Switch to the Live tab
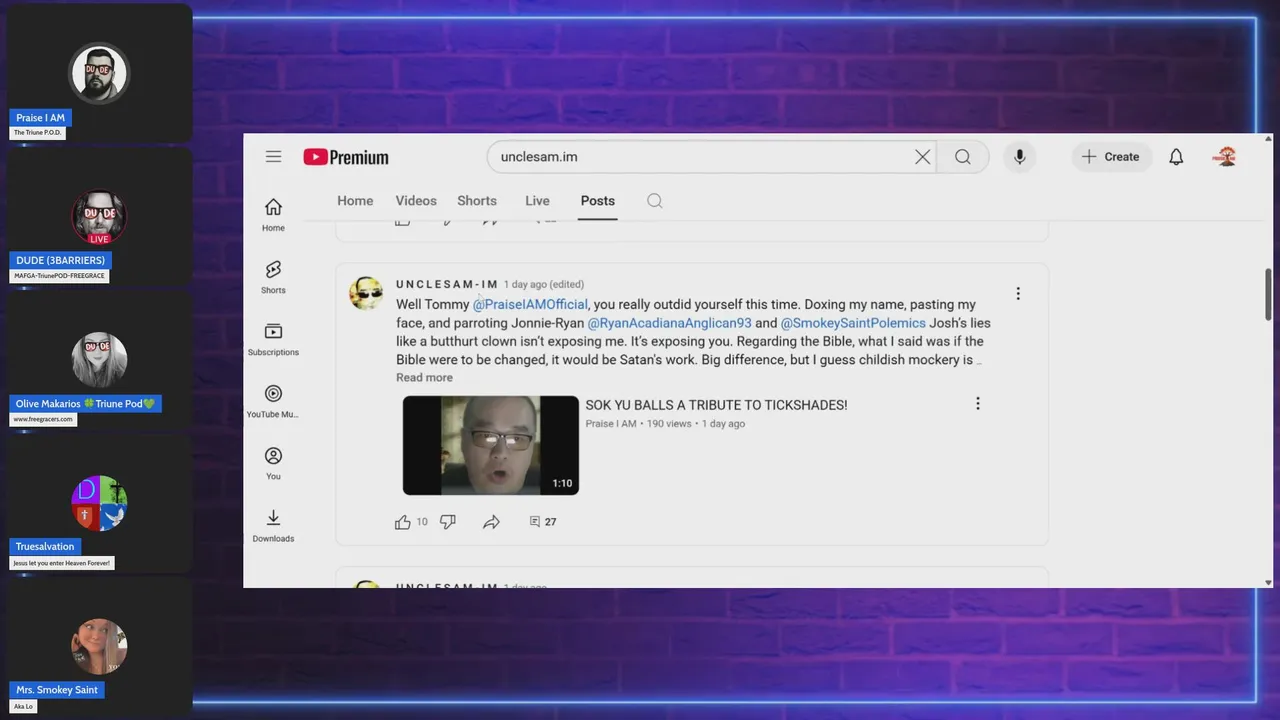 pyautogui.click(x=537, y=201)
